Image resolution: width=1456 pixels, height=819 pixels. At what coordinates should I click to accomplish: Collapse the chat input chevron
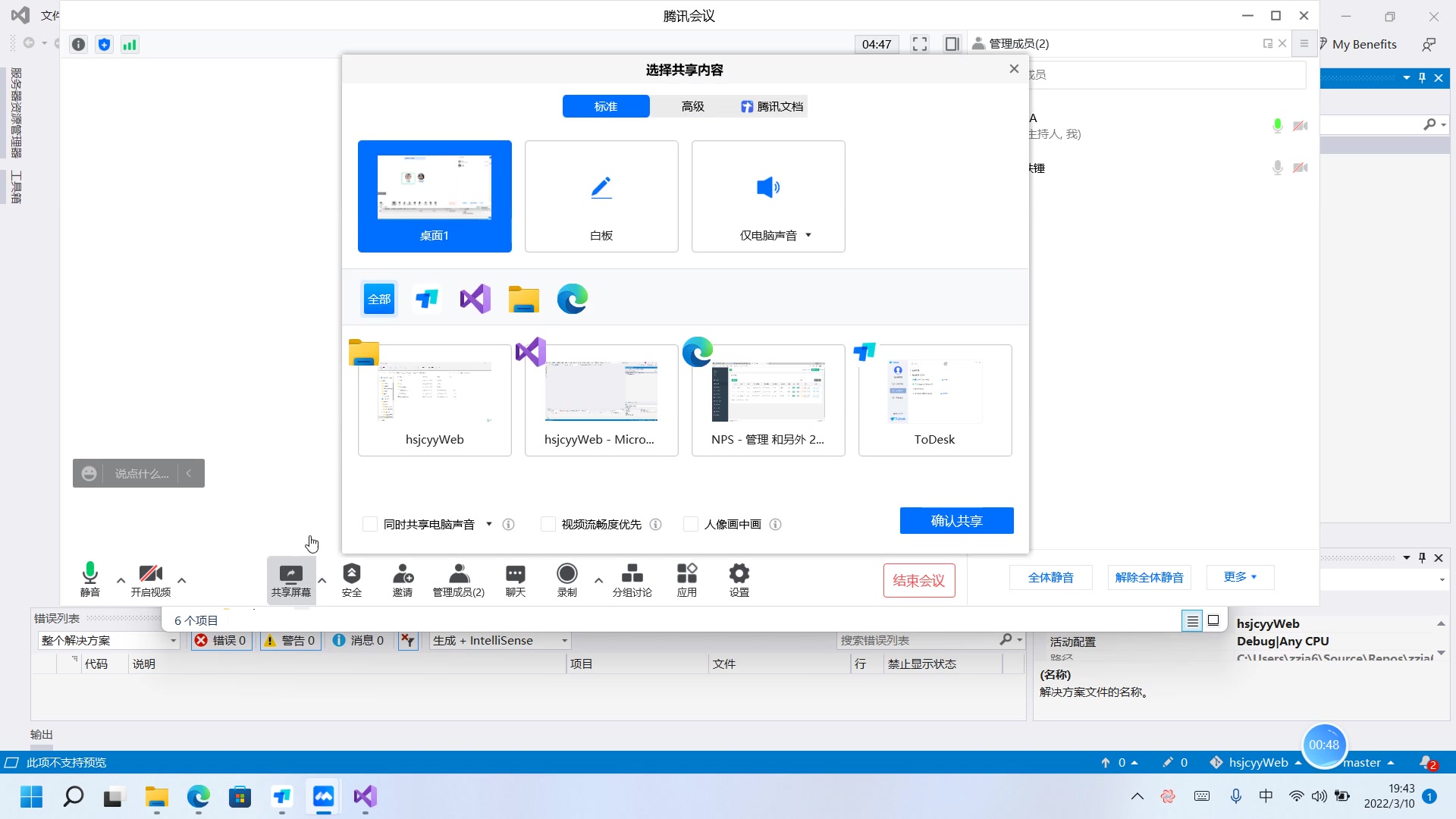(x=189, y=473)
